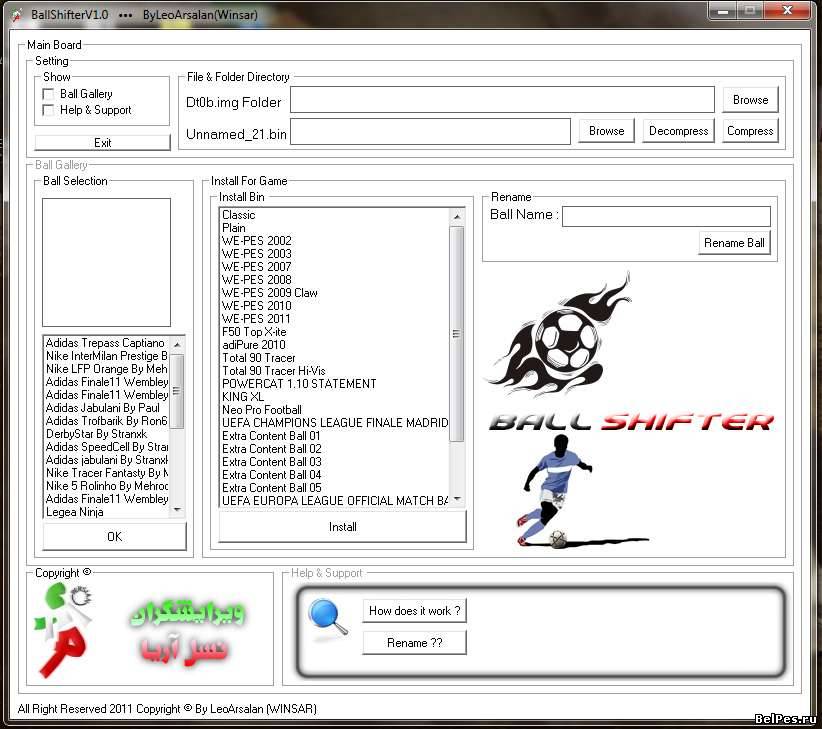Screen dimensions: 822x729
Task: Select DerbyStar By Stranxk ball
Action: point(106,434)
